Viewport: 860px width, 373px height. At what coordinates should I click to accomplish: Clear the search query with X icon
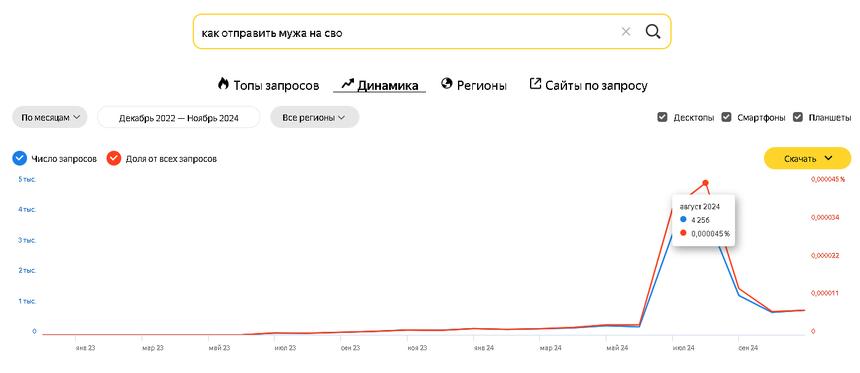(x=626, y=32)
